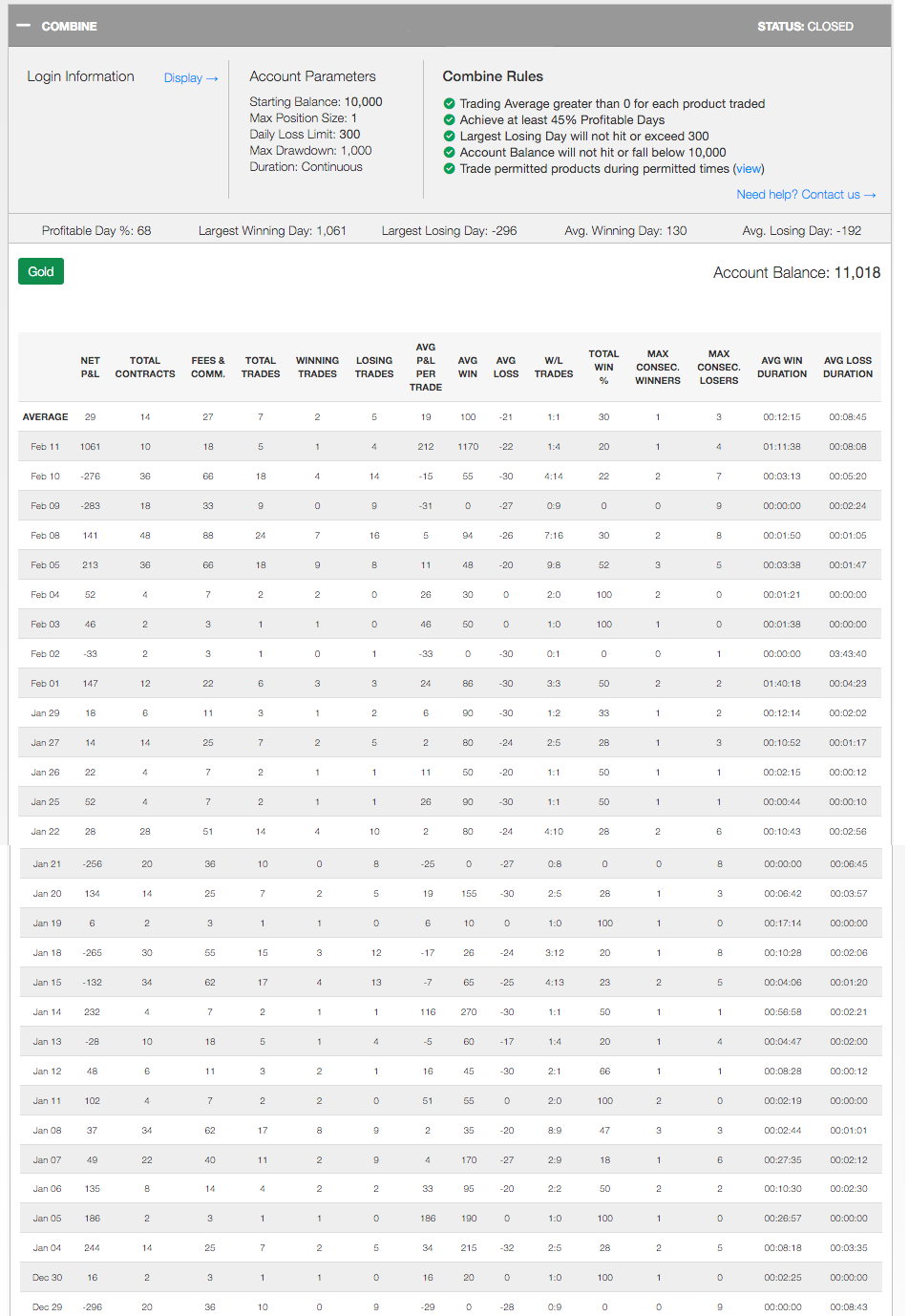Click check icon beside Trade permitted products rule

click(449, 169)
